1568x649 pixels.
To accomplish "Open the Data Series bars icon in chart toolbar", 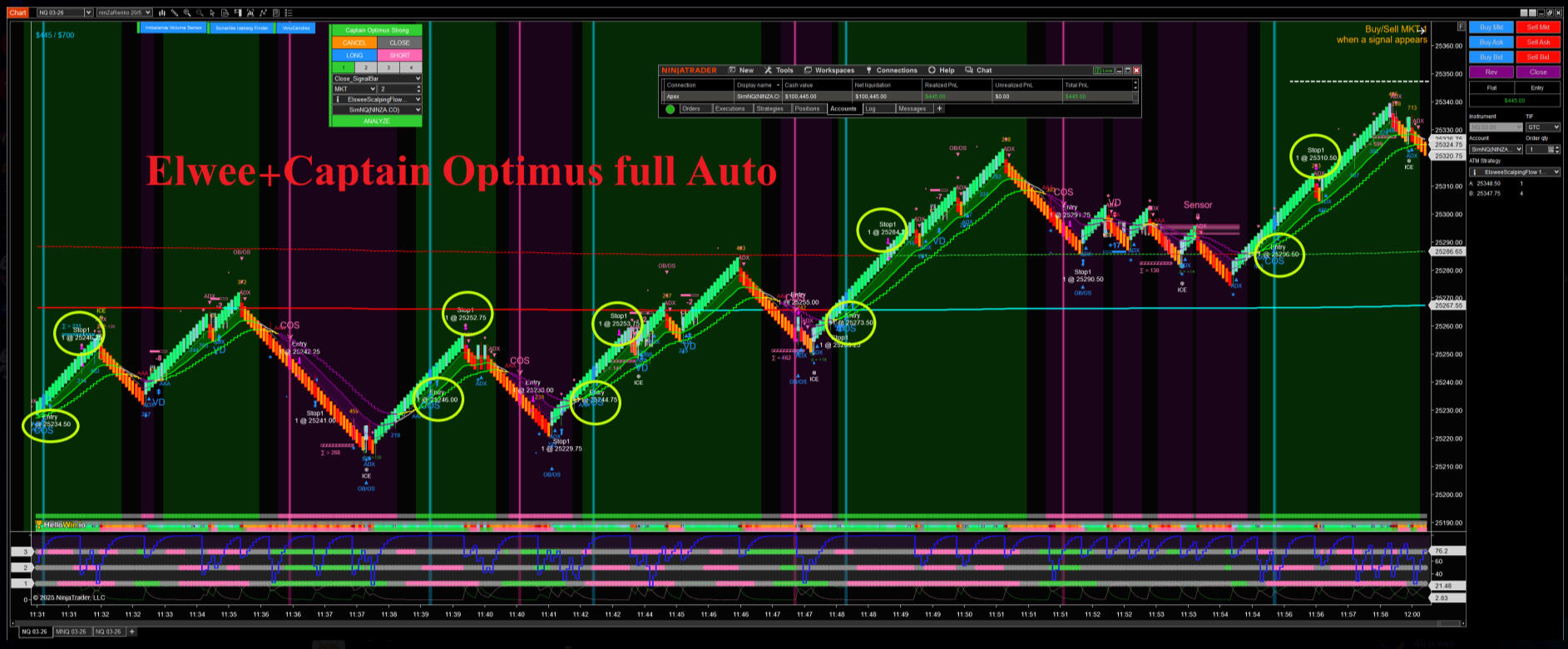I will click(161, 12).
